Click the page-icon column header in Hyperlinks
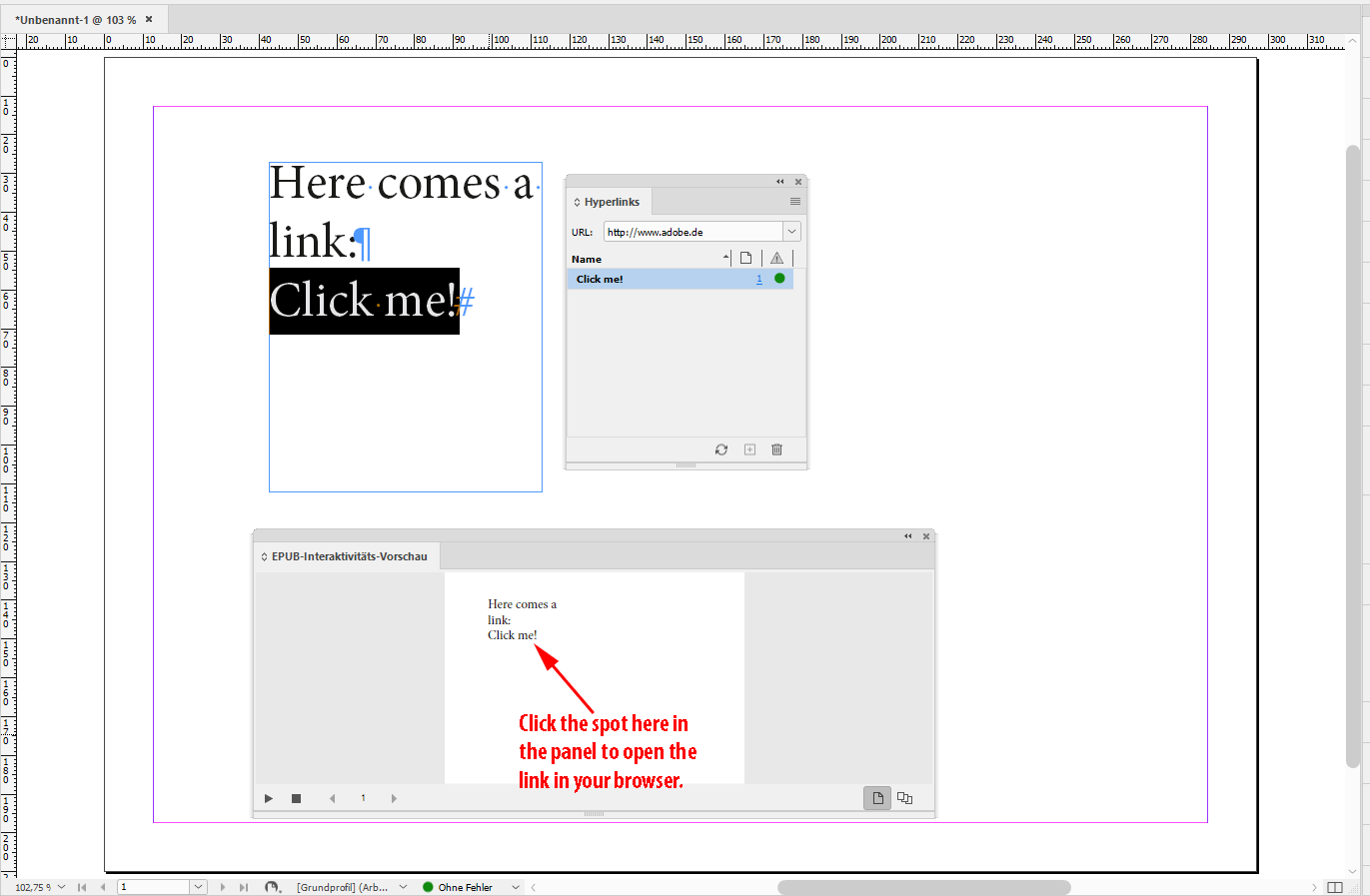 coord(745,258)
